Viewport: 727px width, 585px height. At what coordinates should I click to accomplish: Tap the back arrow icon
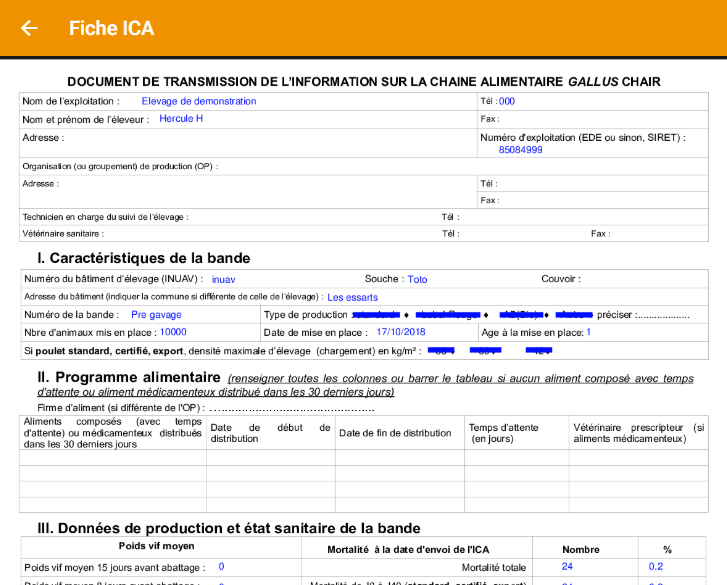[29, 28]
